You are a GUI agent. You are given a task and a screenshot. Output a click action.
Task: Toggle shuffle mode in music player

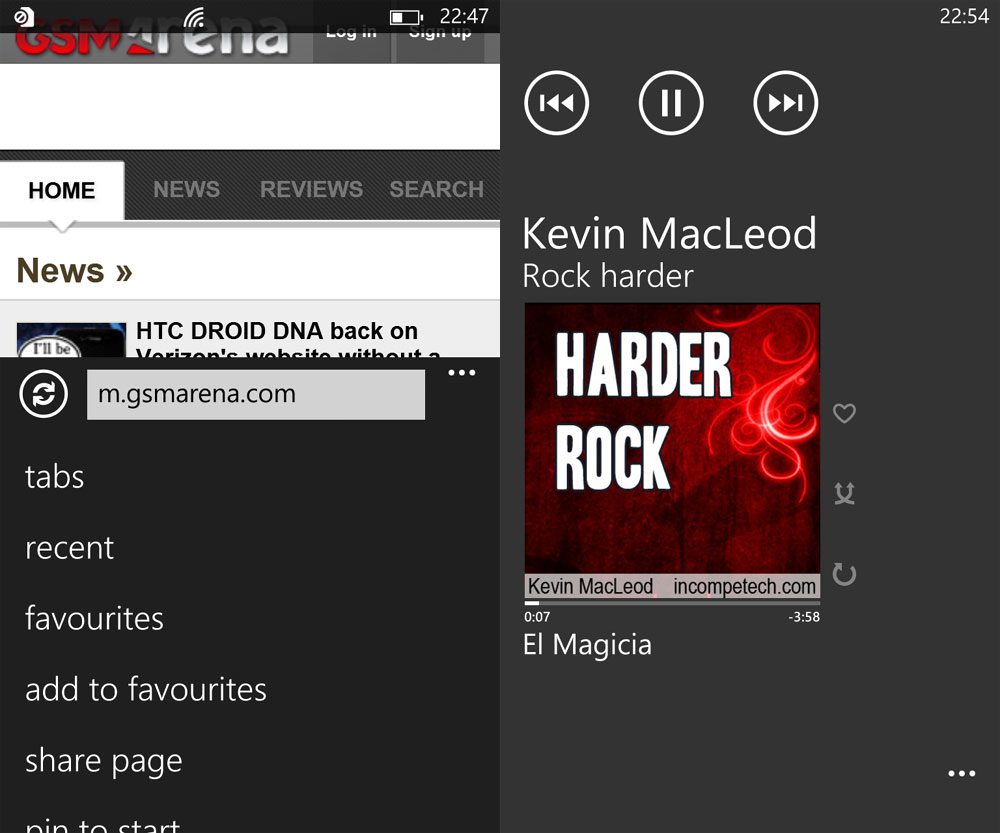click(844, 493)
